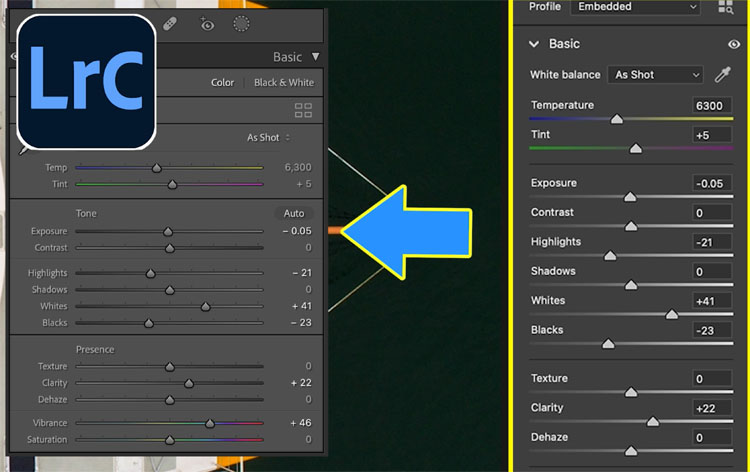Click the Auto tone button
The image size is (750, 472).
(x=294, y=213)
